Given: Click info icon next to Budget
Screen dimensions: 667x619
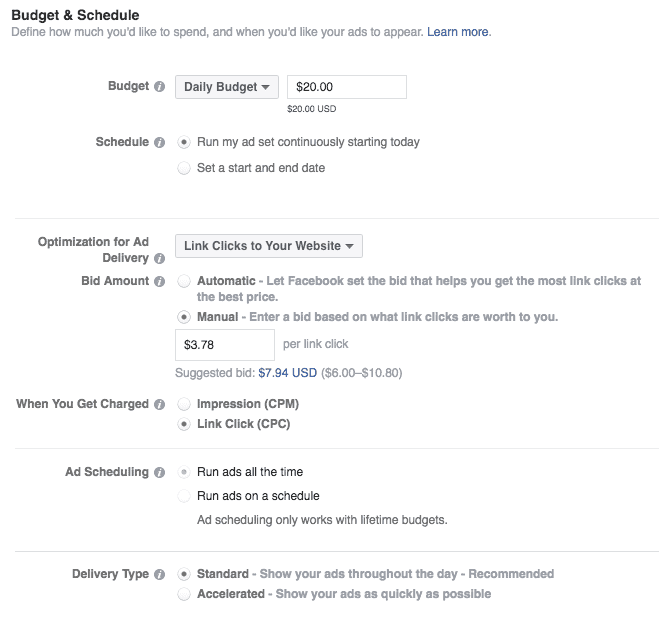Looking at the screenshot, I should (160, 87).
